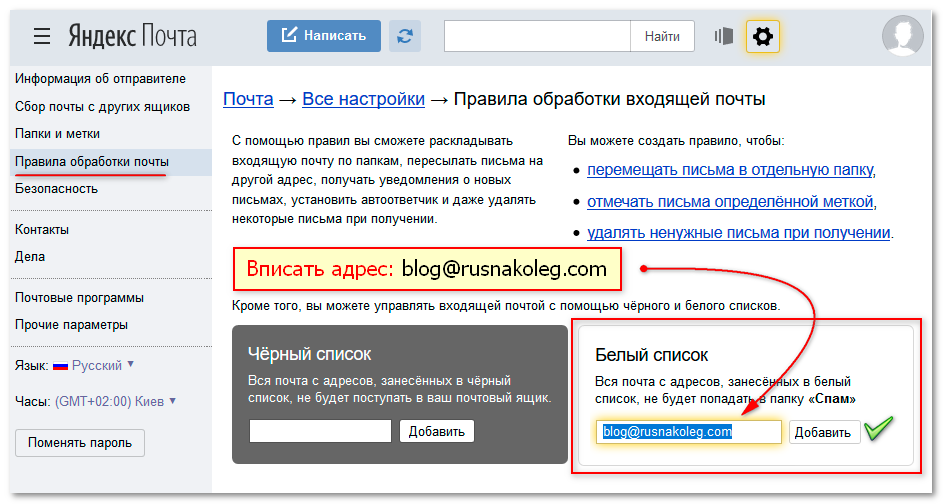
Task: Click link удалять ненужные письма при получении
Action: (x=739, y=233)
